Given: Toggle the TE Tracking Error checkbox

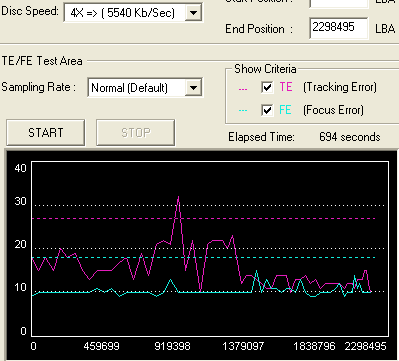Looking at the screenshot, I should coord(267,88).
